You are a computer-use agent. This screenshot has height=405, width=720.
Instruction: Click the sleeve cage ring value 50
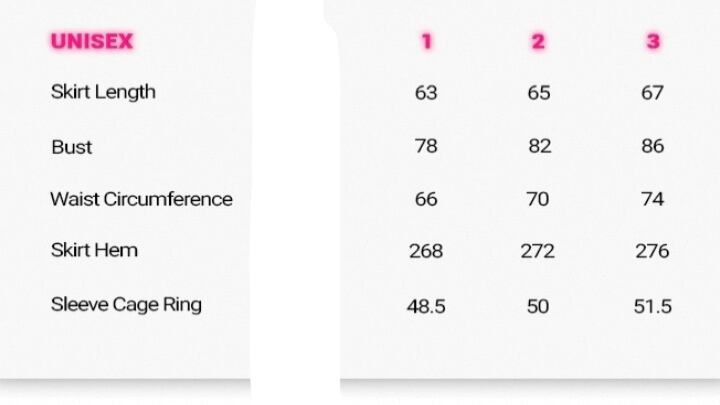[538, 305]
